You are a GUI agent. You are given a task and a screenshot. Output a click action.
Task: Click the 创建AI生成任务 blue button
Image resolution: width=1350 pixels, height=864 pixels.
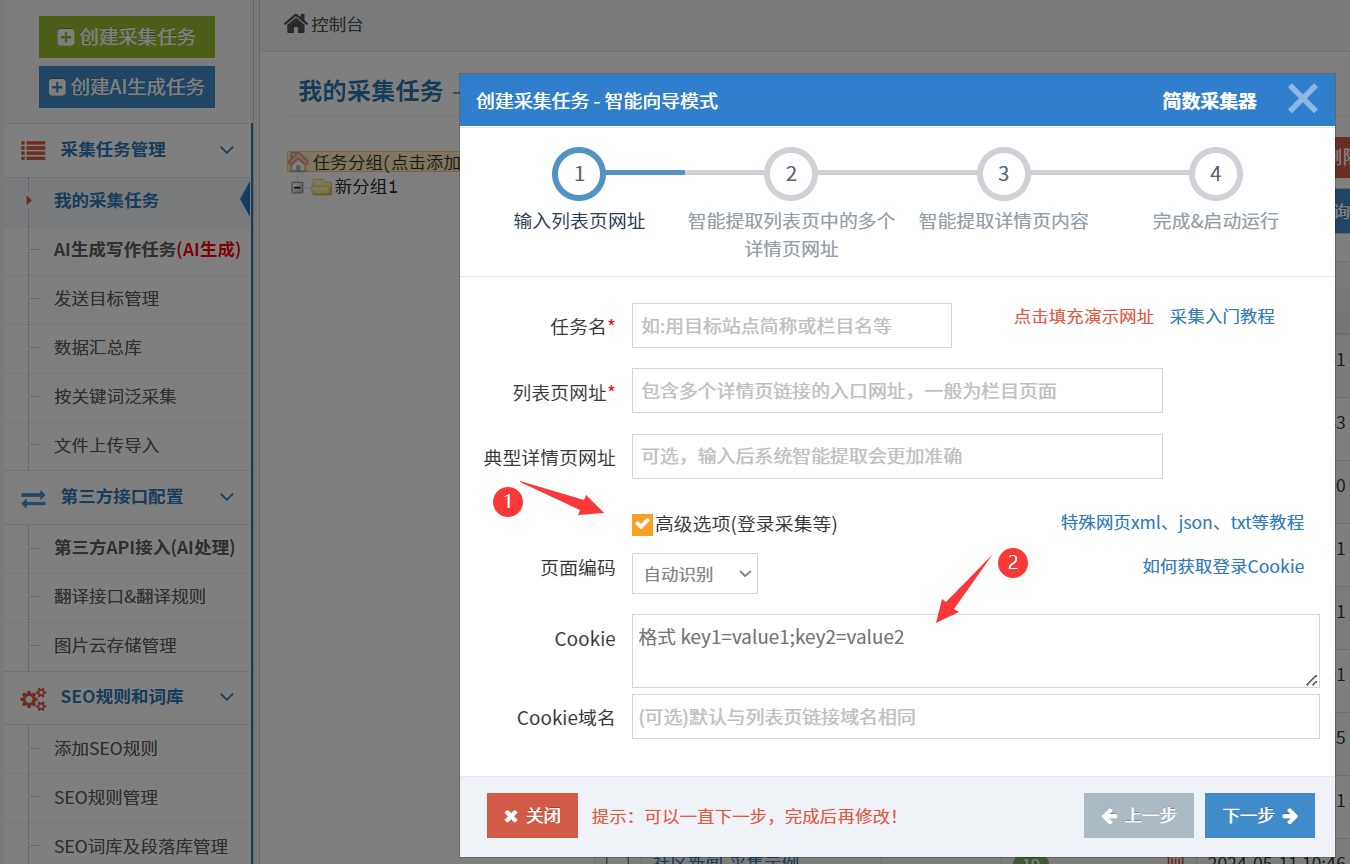tap(127, 87)
